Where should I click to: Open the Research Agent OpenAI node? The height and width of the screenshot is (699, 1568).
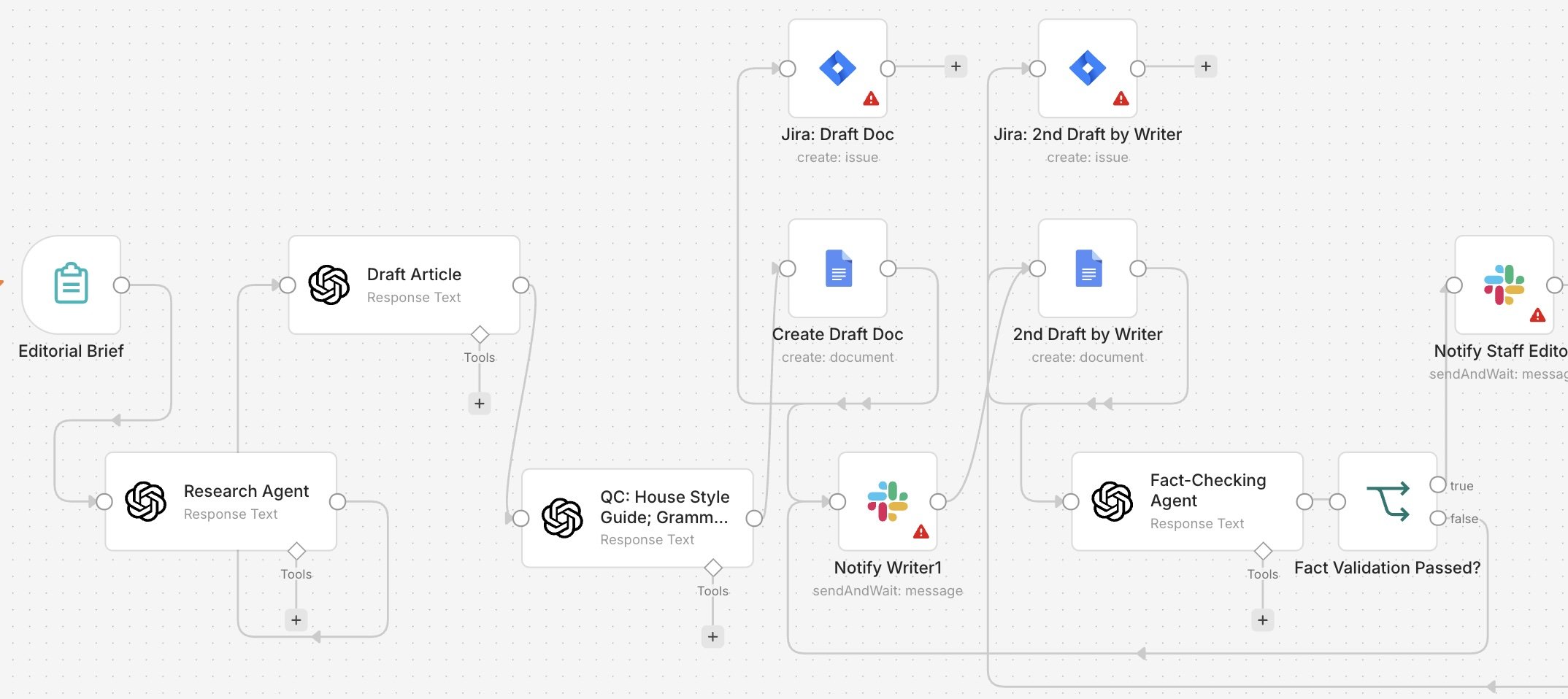220,501
